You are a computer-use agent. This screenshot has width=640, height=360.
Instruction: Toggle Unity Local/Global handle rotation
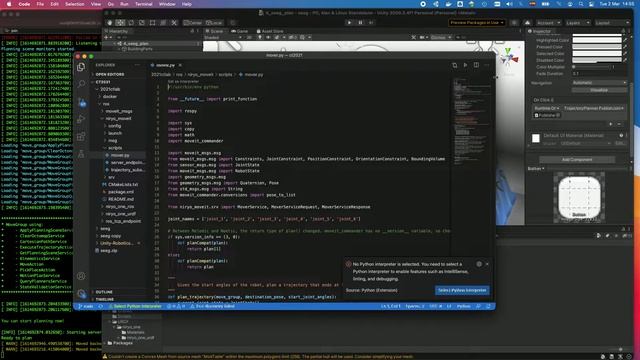pos(214,23)
